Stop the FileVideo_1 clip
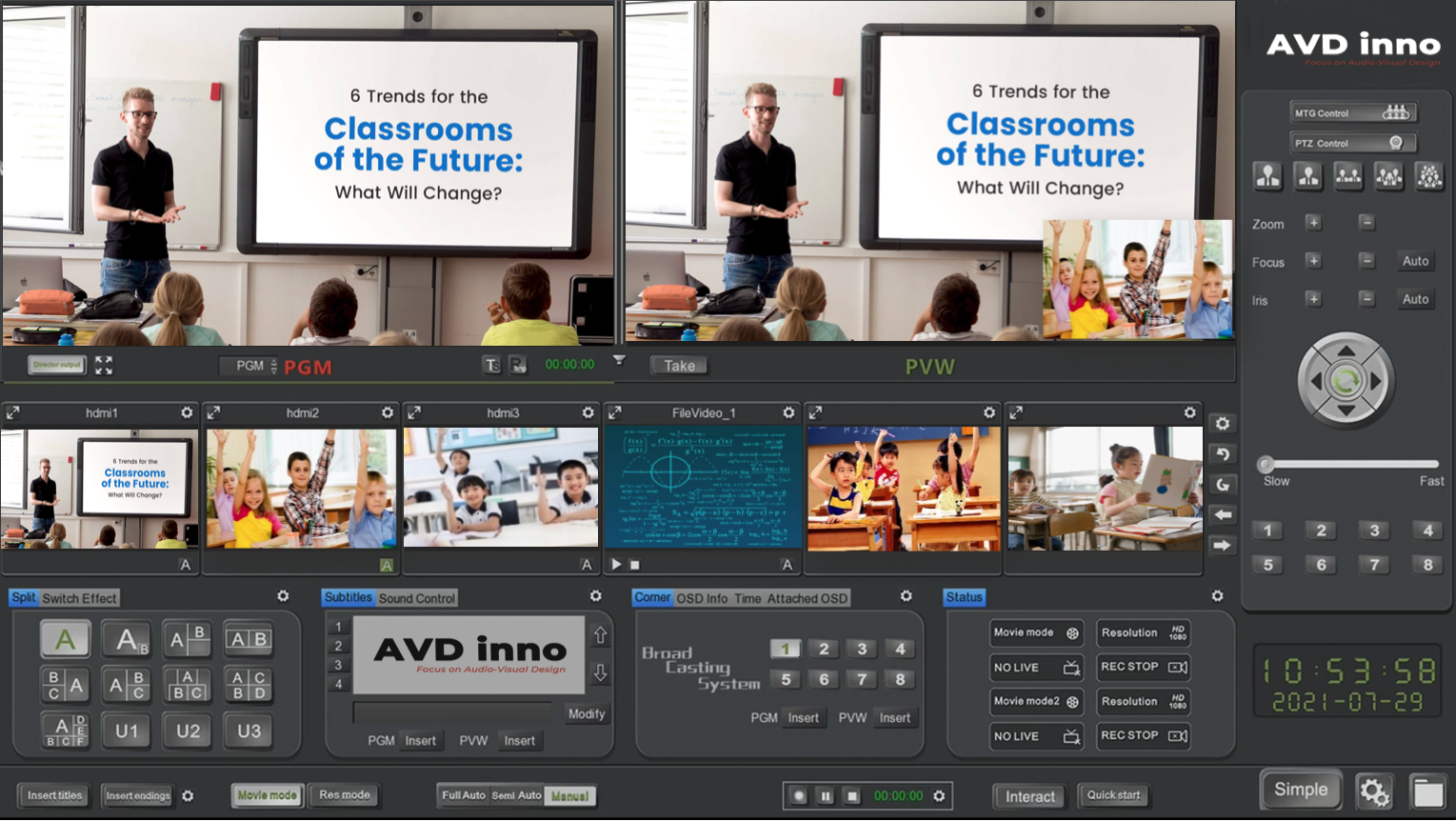The width and height of the screenshot is (1456, 821). [635, 565]
